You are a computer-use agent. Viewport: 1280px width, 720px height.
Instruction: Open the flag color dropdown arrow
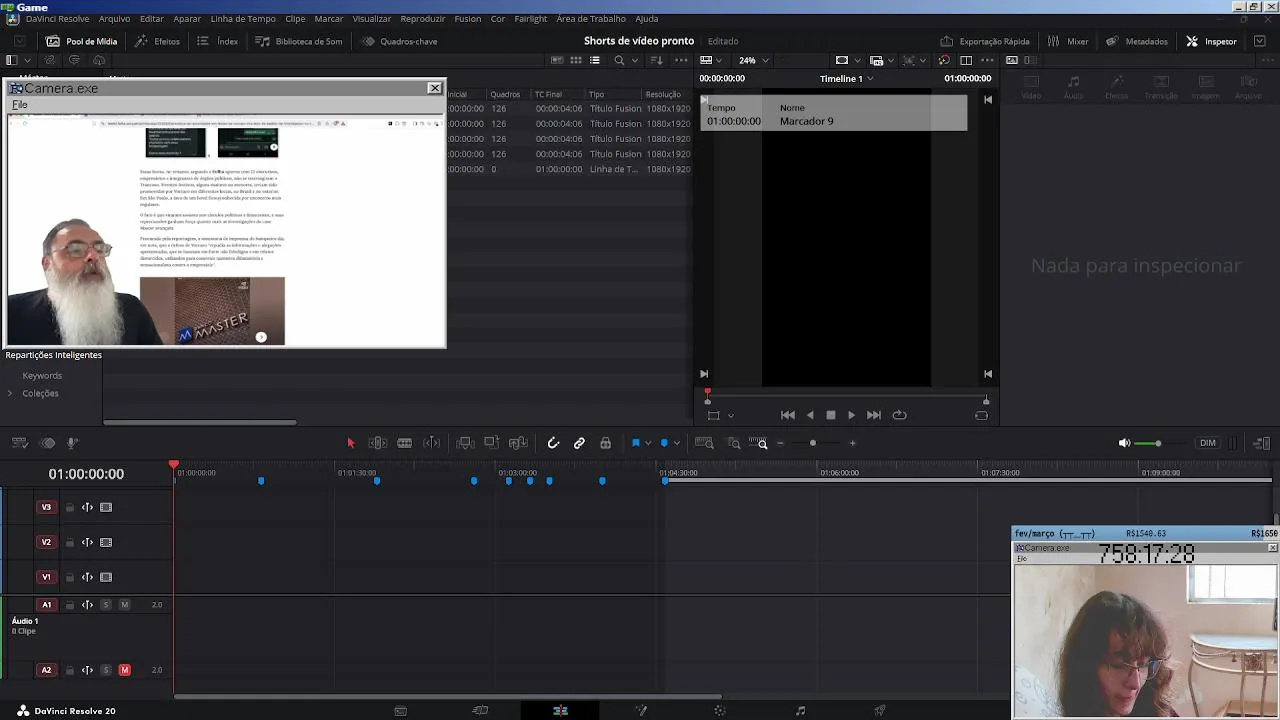[648, 443]
